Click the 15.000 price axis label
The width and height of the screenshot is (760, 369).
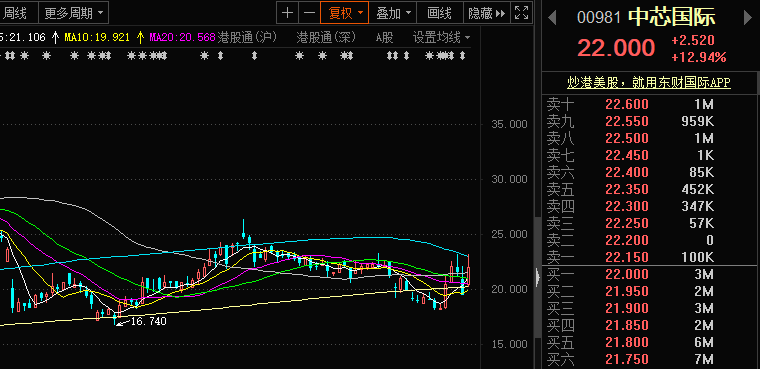click(509, 344)
